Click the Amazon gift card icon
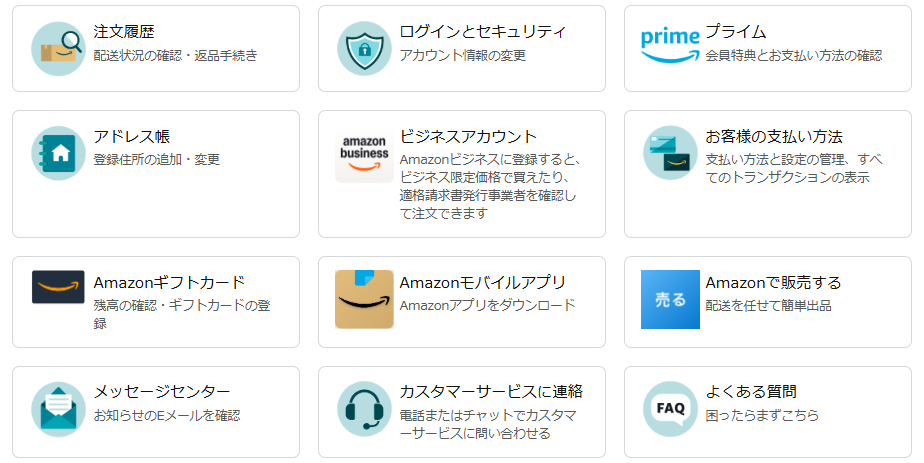Screen dimensions: 924x463 click(58, 287)
